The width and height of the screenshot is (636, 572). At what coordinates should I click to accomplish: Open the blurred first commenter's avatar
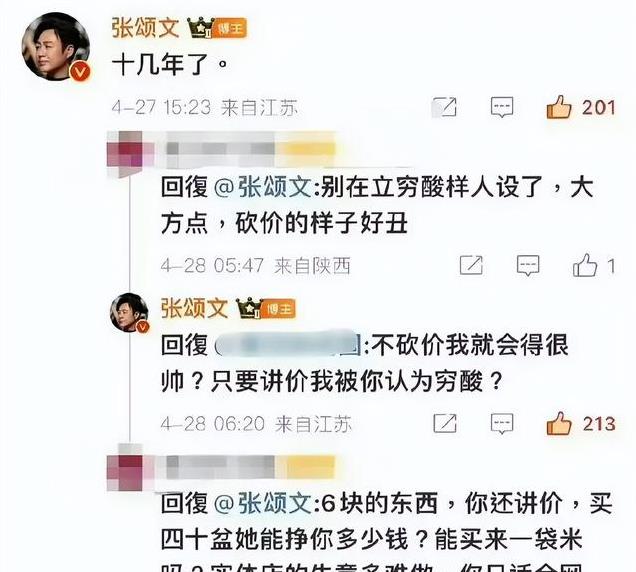(x=125, y=148)
